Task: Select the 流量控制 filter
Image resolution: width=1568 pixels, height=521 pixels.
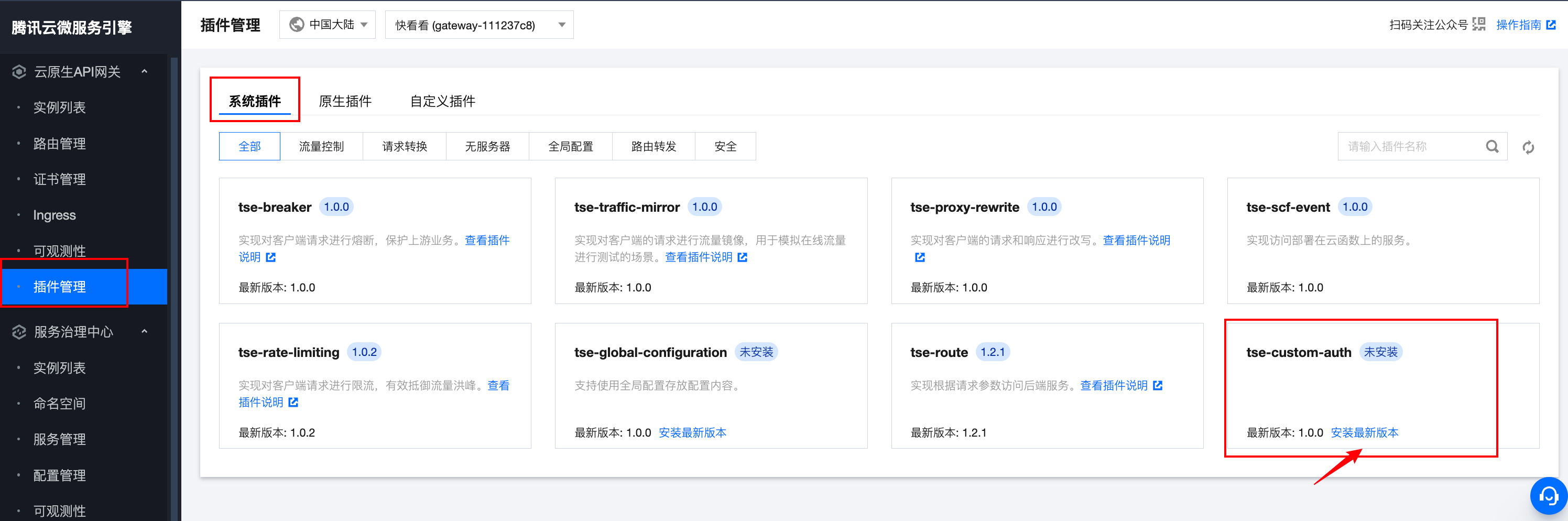Action: tap(321, 147)
